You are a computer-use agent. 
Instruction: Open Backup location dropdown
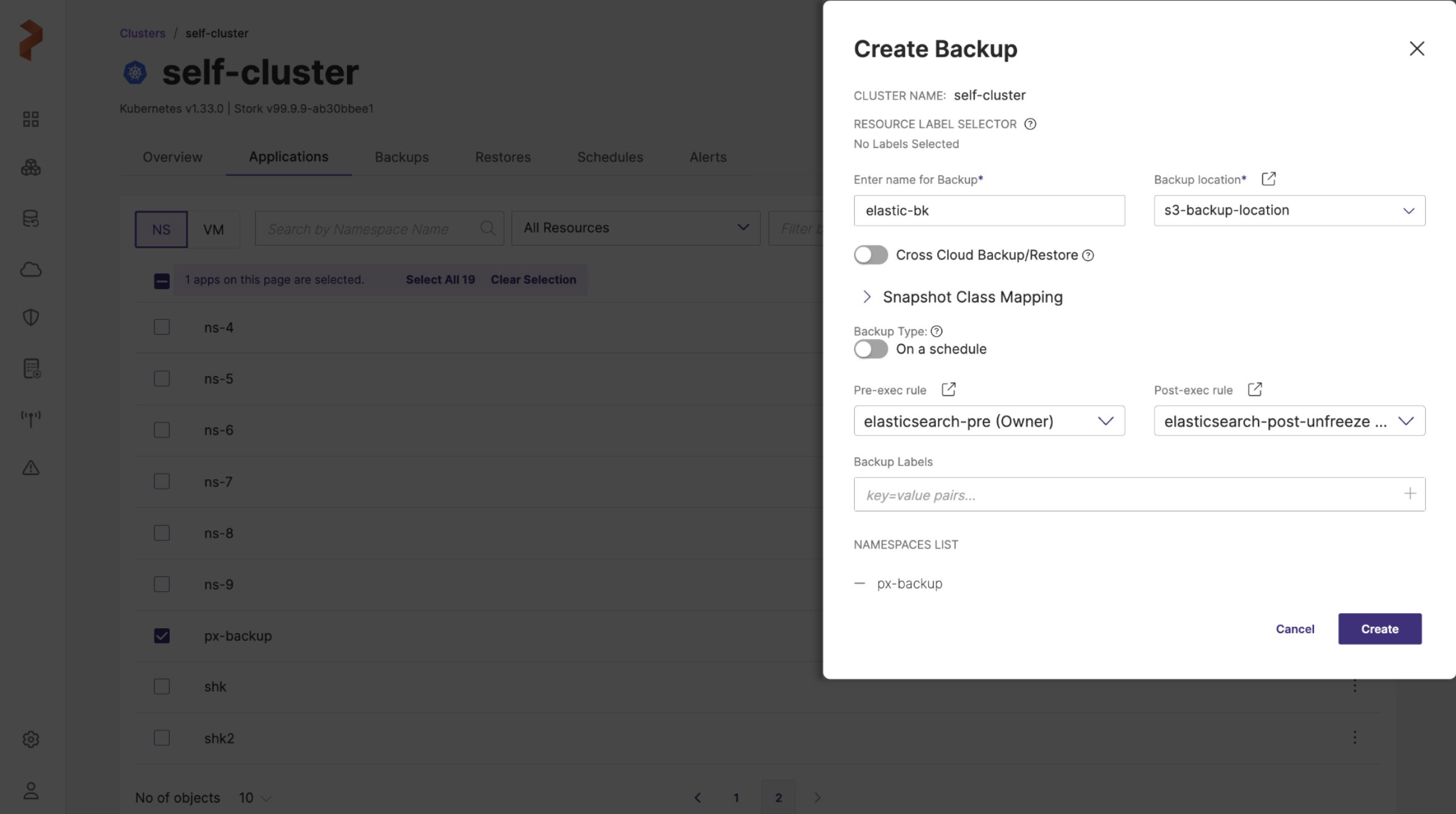pos(1289,211)
